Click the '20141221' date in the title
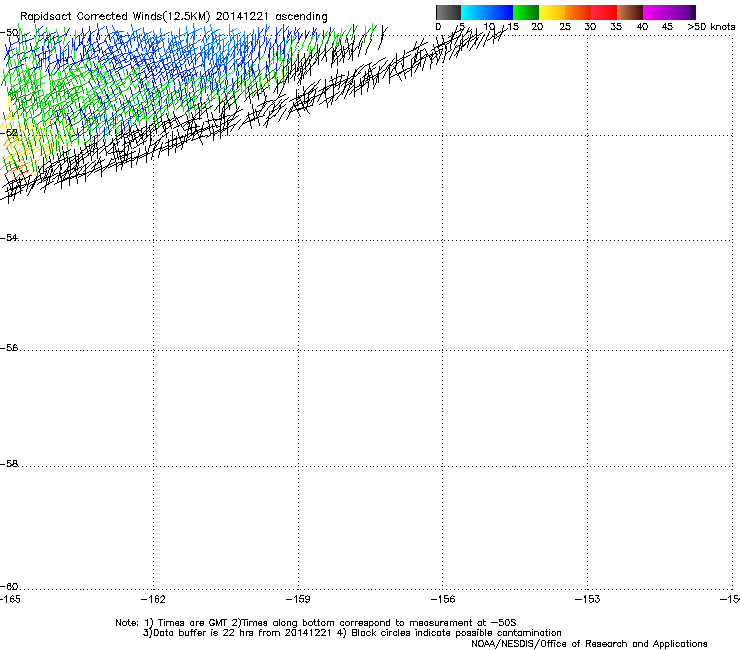 click(x=242, y=16)
